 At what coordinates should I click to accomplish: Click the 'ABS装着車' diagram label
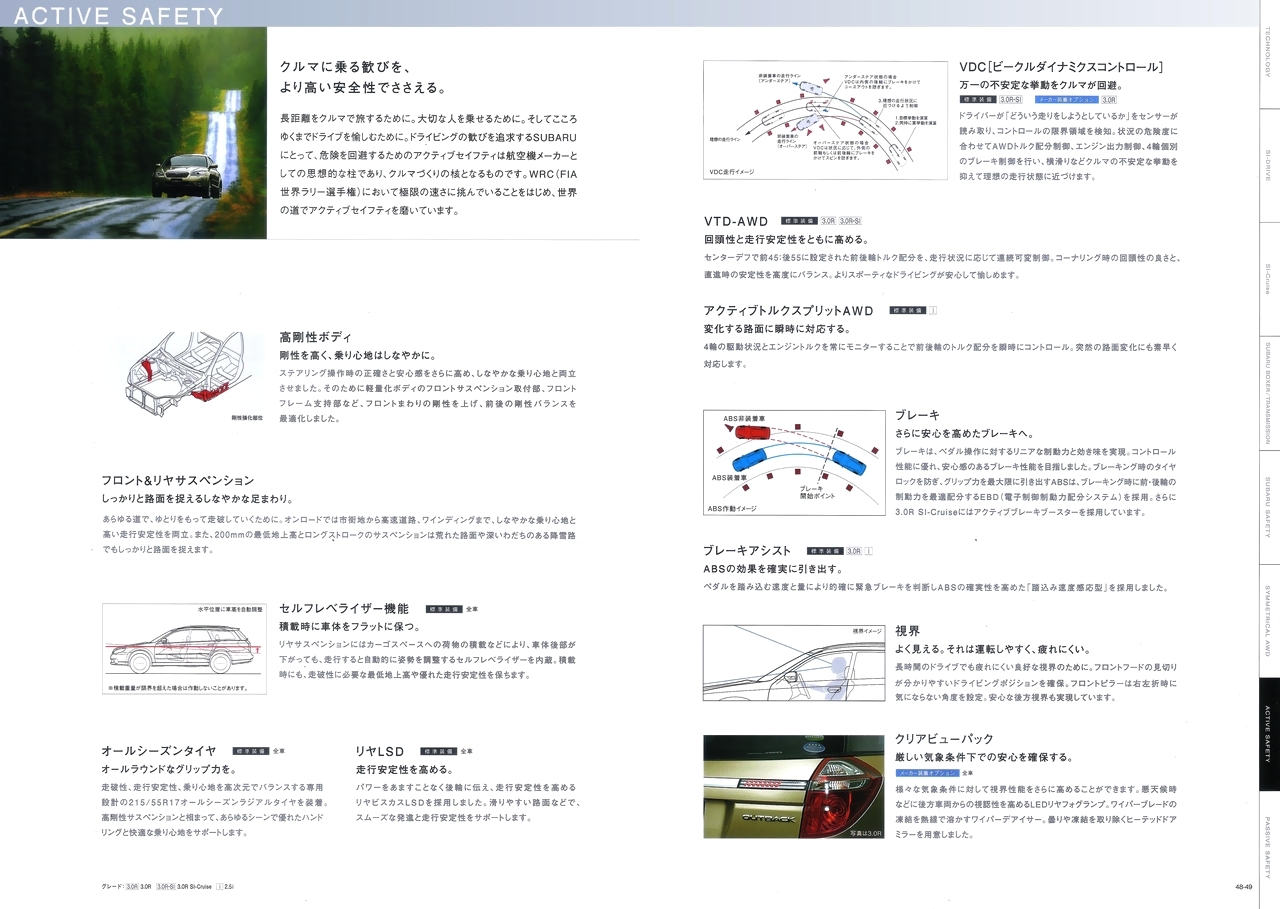(730, 478)
